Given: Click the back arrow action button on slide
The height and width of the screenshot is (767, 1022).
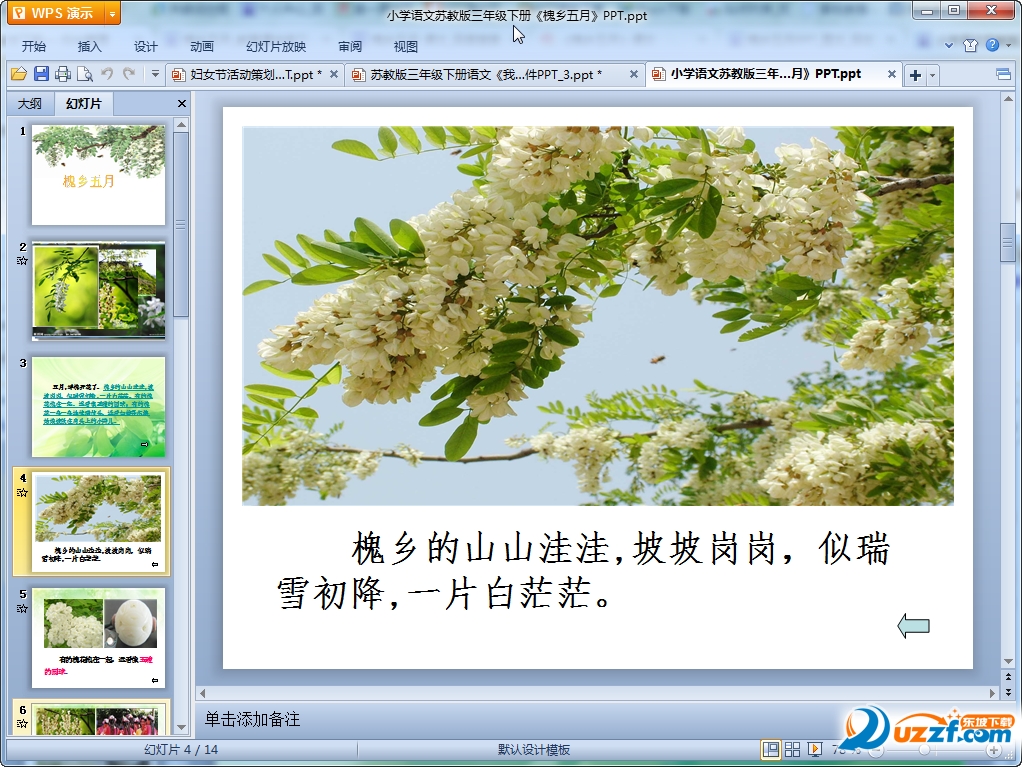Looking at the screenshot, I should [x=913, y=626].
